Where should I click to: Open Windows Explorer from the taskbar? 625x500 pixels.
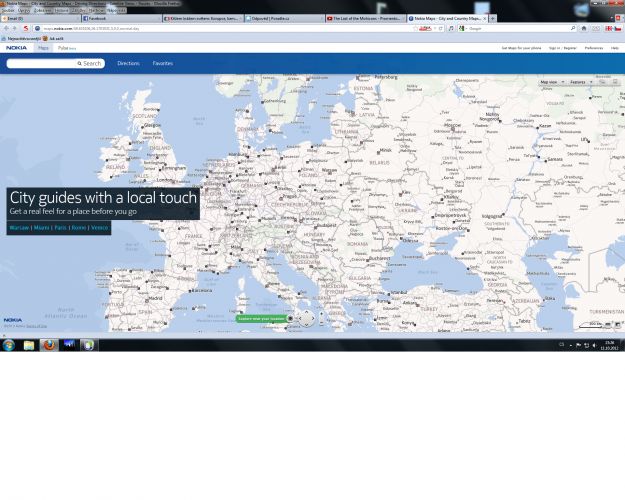pos(29,345)
